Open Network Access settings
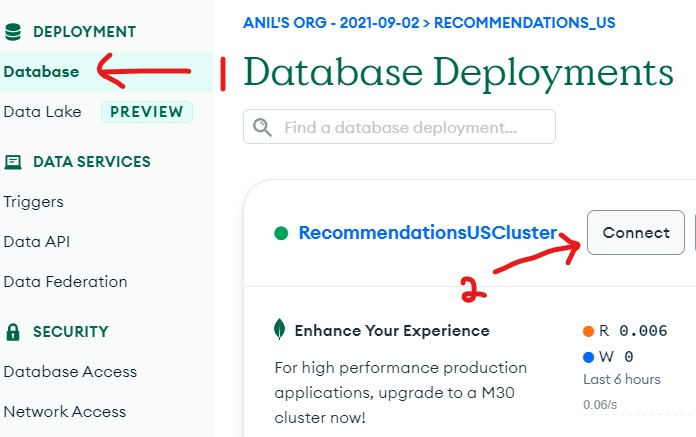The height and width of the screenshot is (437, 696). (x=65, y=412)
